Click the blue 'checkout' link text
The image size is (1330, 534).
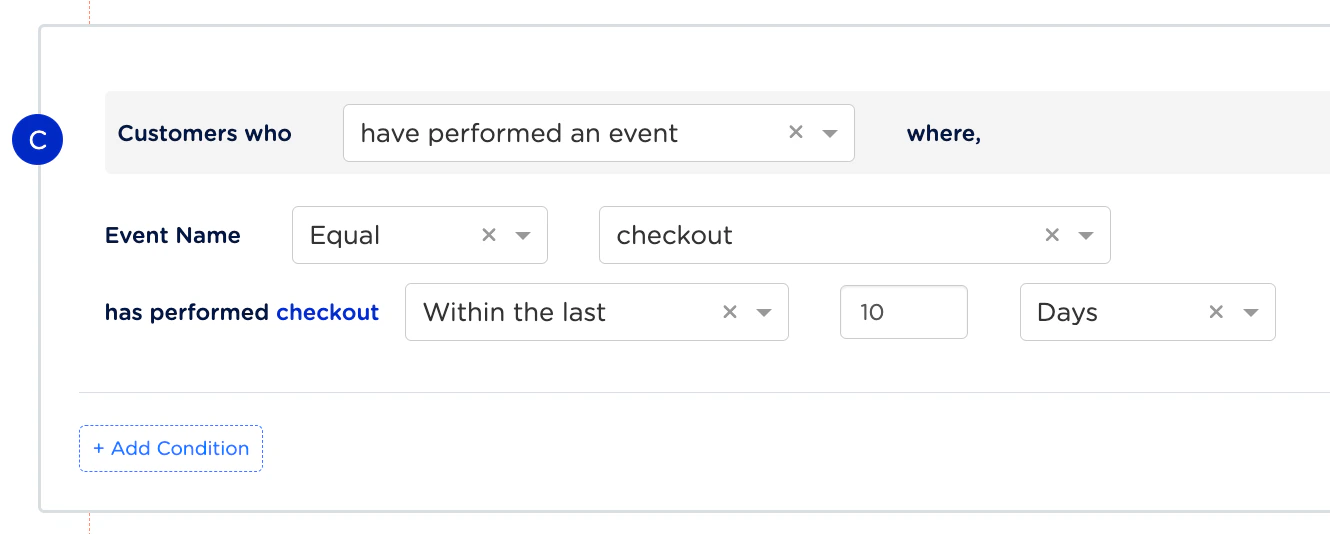327,312
